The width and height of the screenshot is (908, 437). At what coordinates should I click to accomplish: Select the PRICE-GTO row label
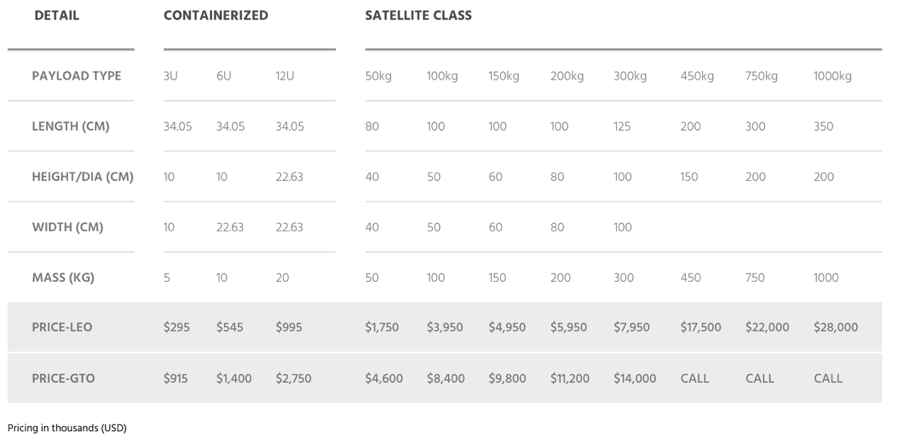[63, 379]
